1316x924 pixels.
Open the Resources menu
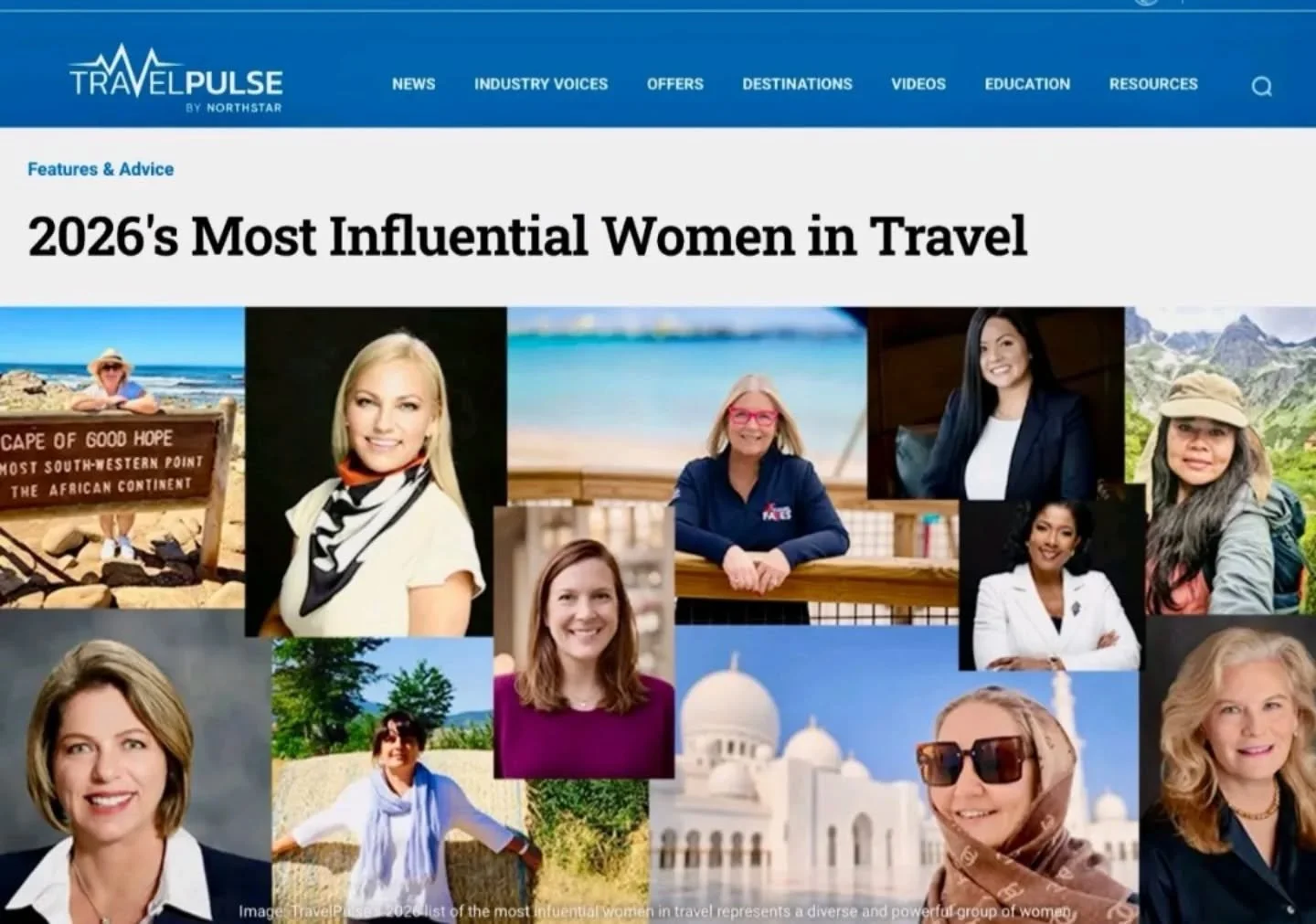(1152, 84)
